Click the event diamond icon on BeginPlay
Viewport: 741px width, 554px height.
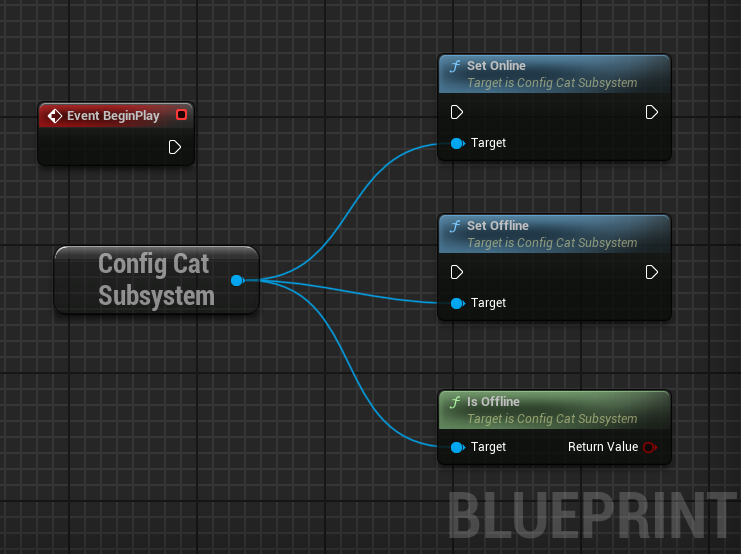coord(55,116)
